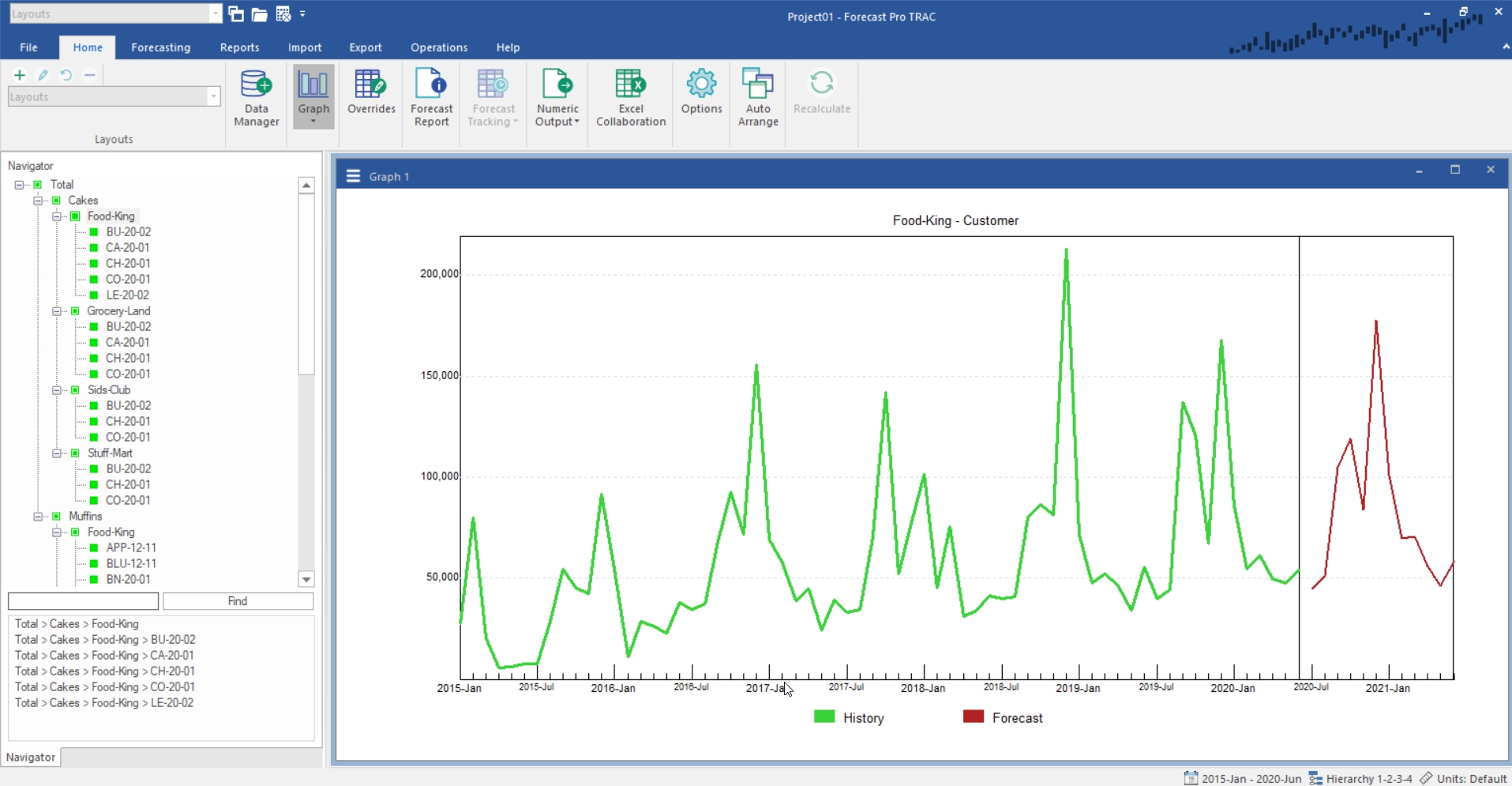
Task: Open Forecast Tracking
Action: click(493, 98)
